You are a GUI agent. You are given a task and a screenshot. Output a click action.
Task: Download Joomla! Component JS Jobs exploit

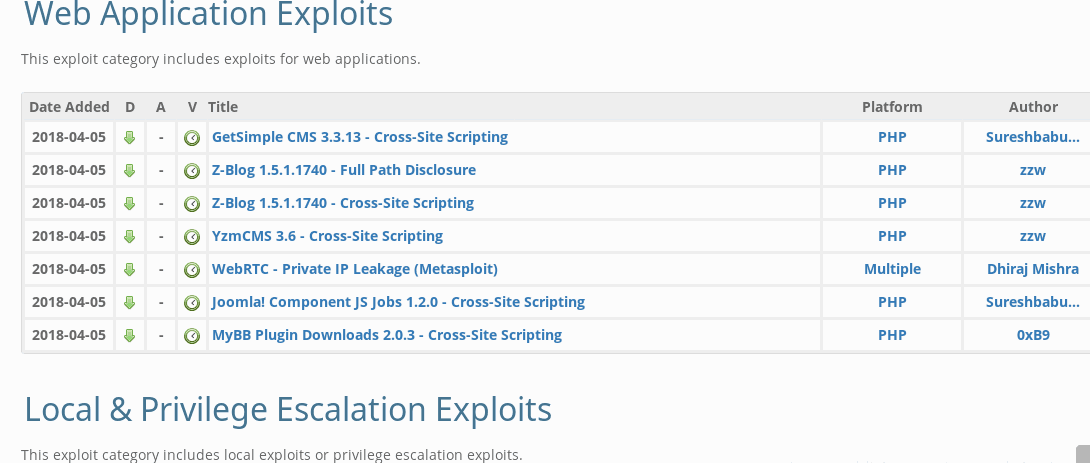coord(129,302)
